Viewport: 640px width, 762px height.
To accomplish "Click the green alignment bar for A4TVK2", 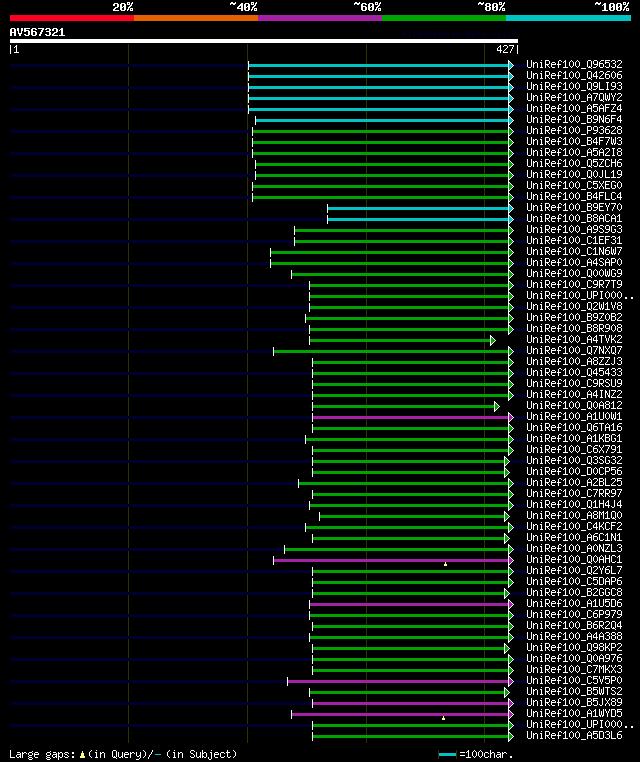I will (x=400, y=340).
